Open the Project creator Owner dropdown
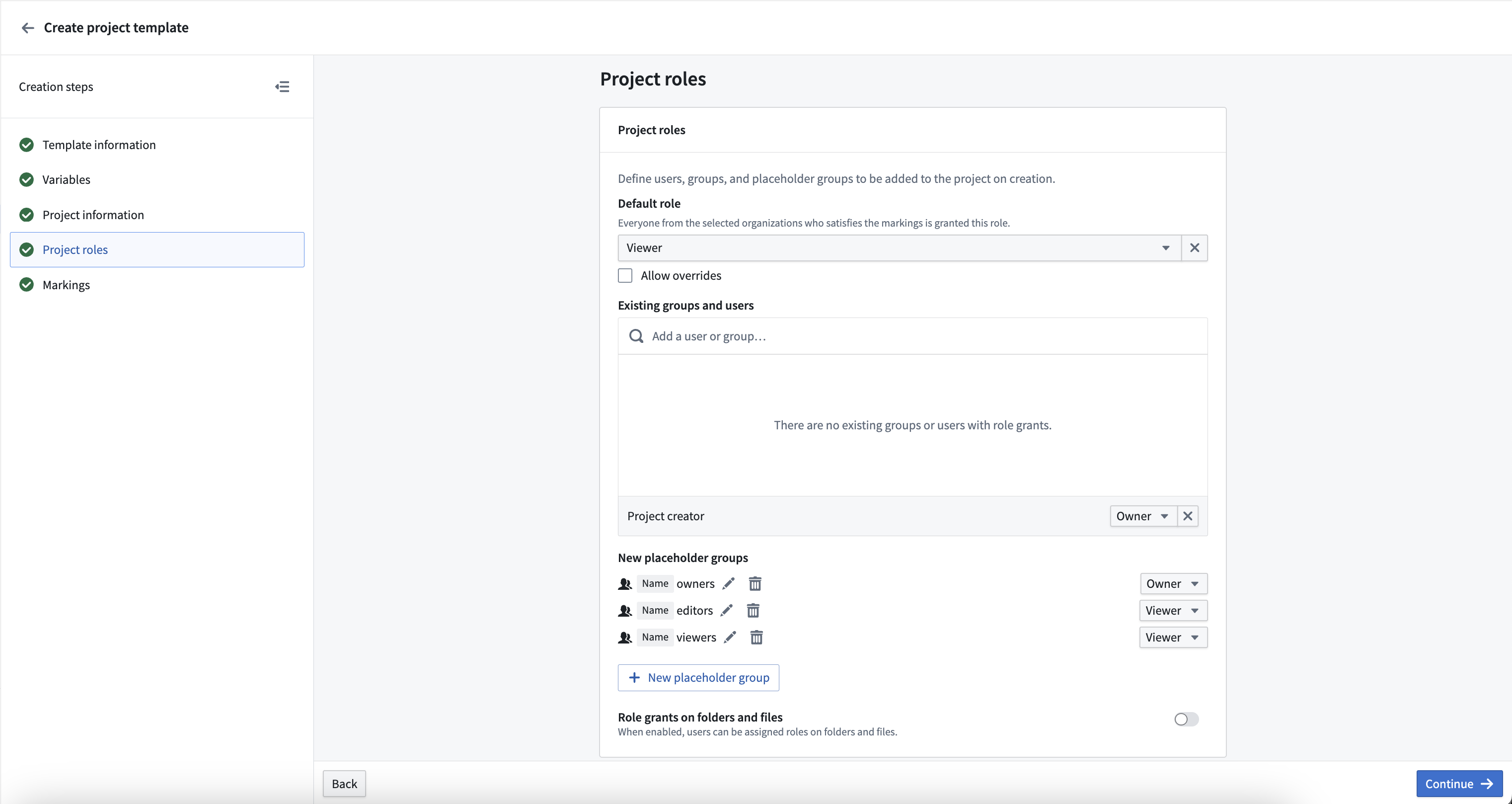The image size is (1512, 804). click(1143, 516)
